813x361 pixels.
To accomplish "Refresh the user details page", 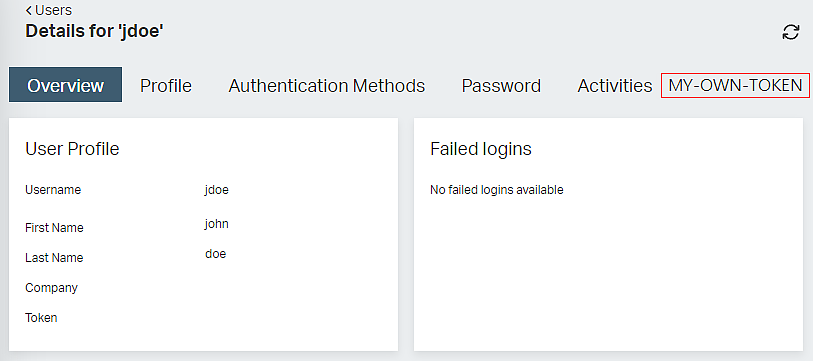I will click(x=790, y=32).
